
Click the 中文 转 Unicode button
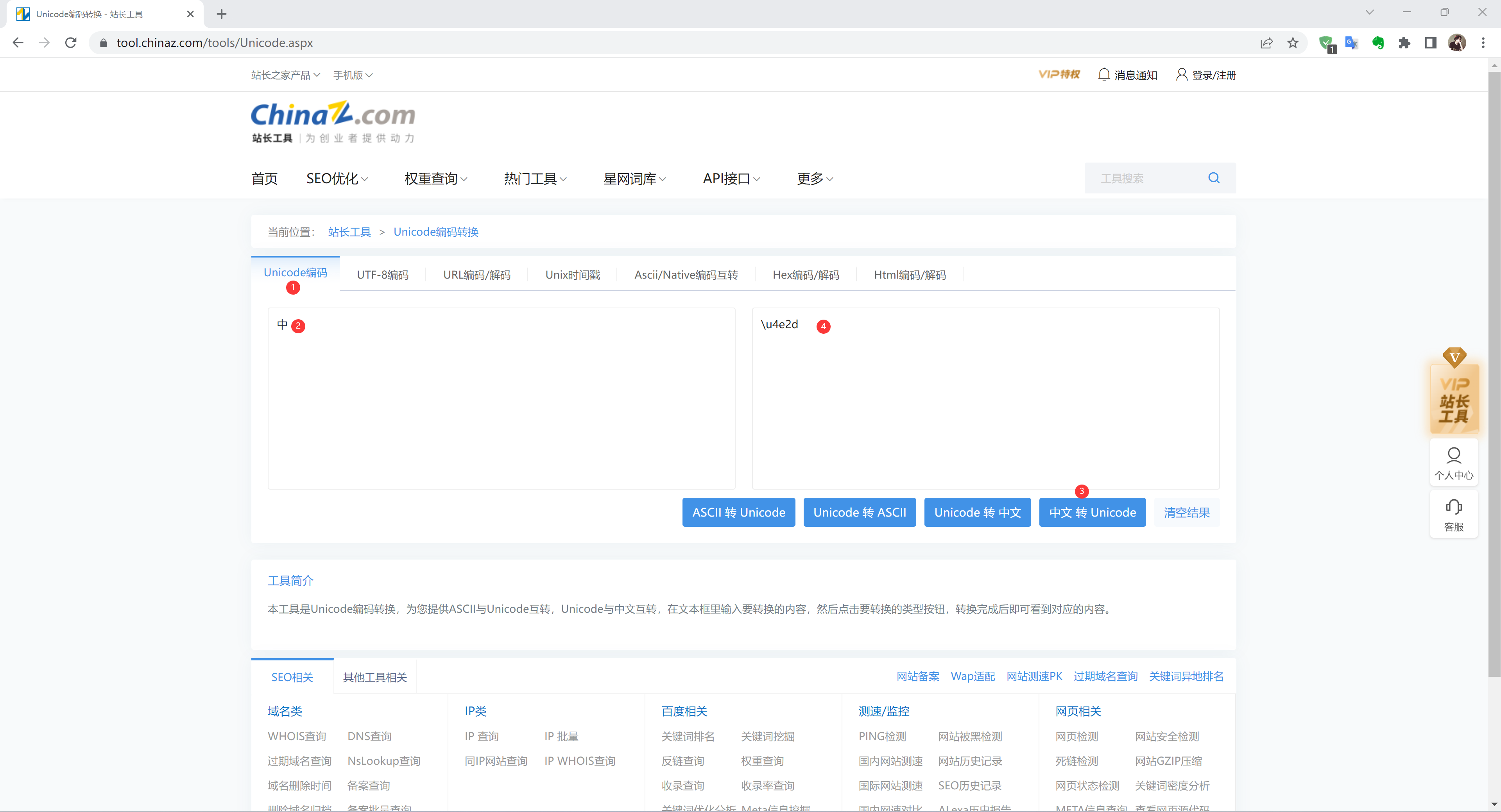click(1093, 512)
